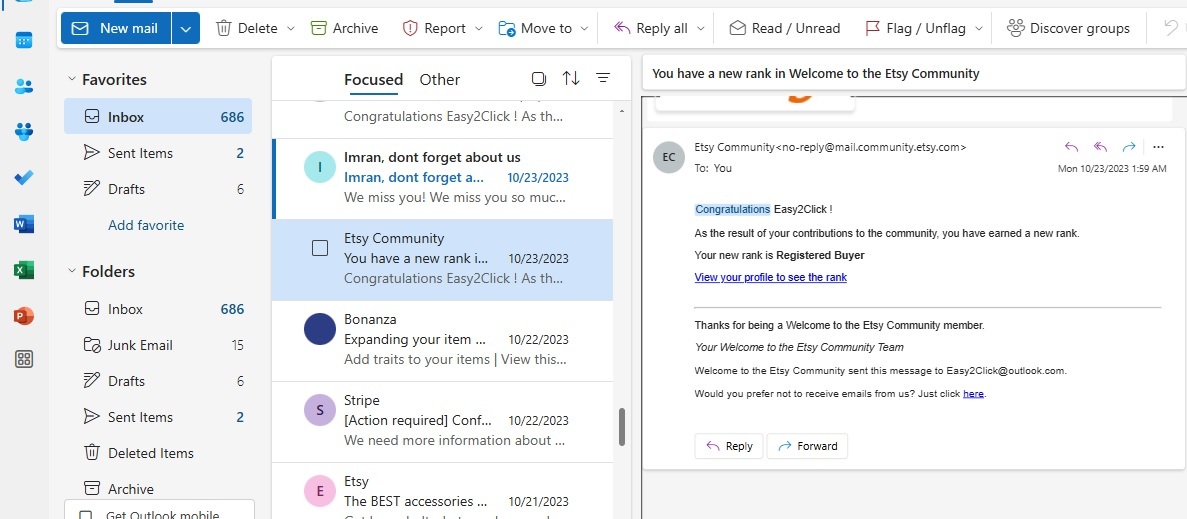Open the More actions ellipsis in the message
This screenshot has width=1187, height=519.
tap(1157, 147)
